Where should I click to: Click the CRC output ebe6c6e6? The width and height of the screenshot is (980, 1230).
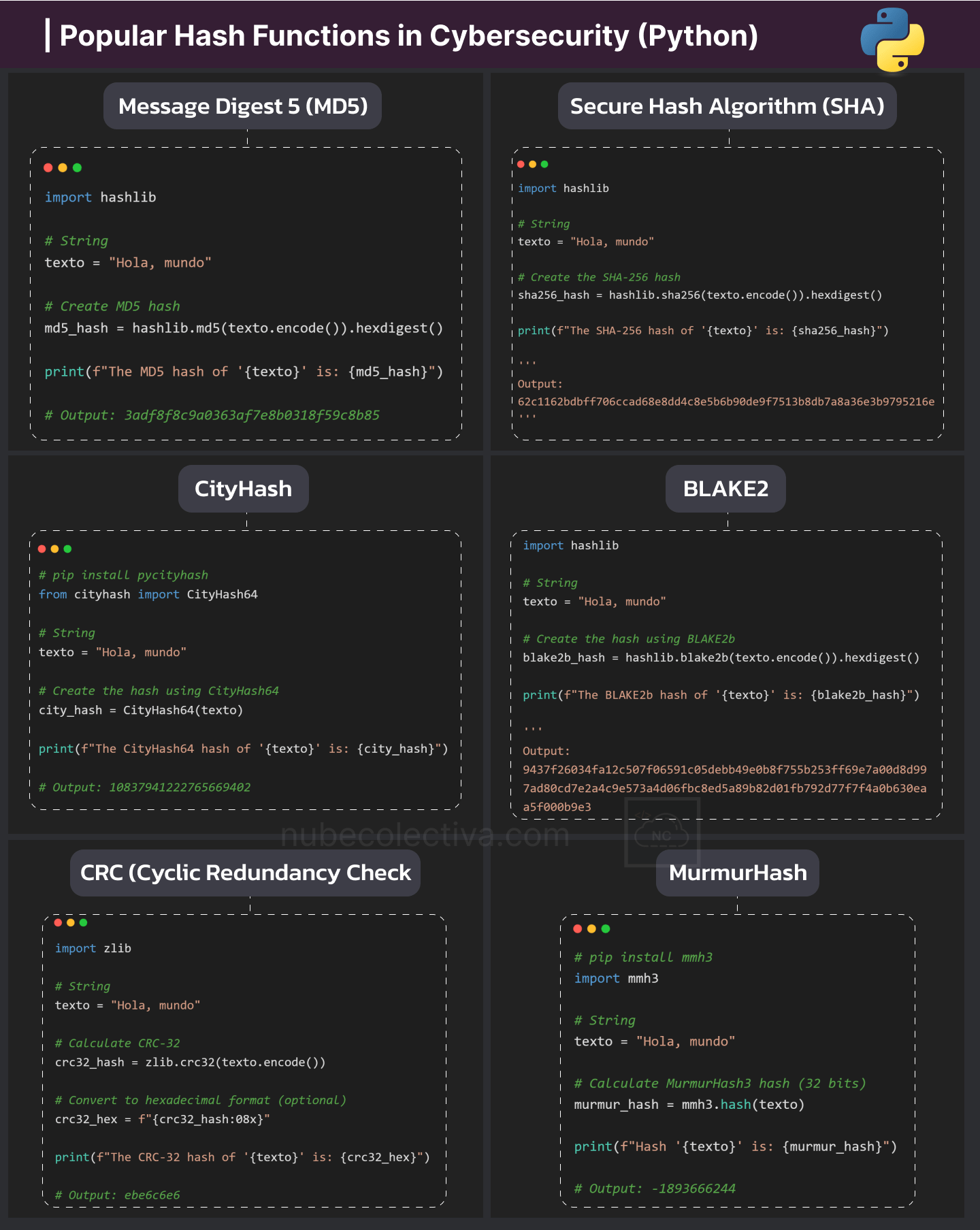tap(152, 1195)
